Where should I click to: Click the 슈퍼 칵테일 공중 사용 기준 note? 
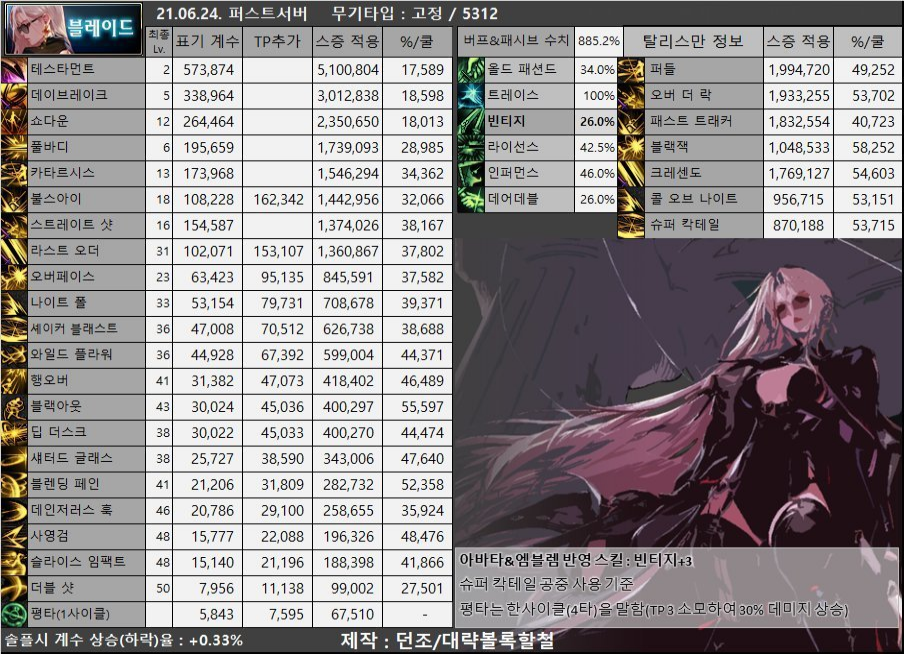click(x=546, y=584)
